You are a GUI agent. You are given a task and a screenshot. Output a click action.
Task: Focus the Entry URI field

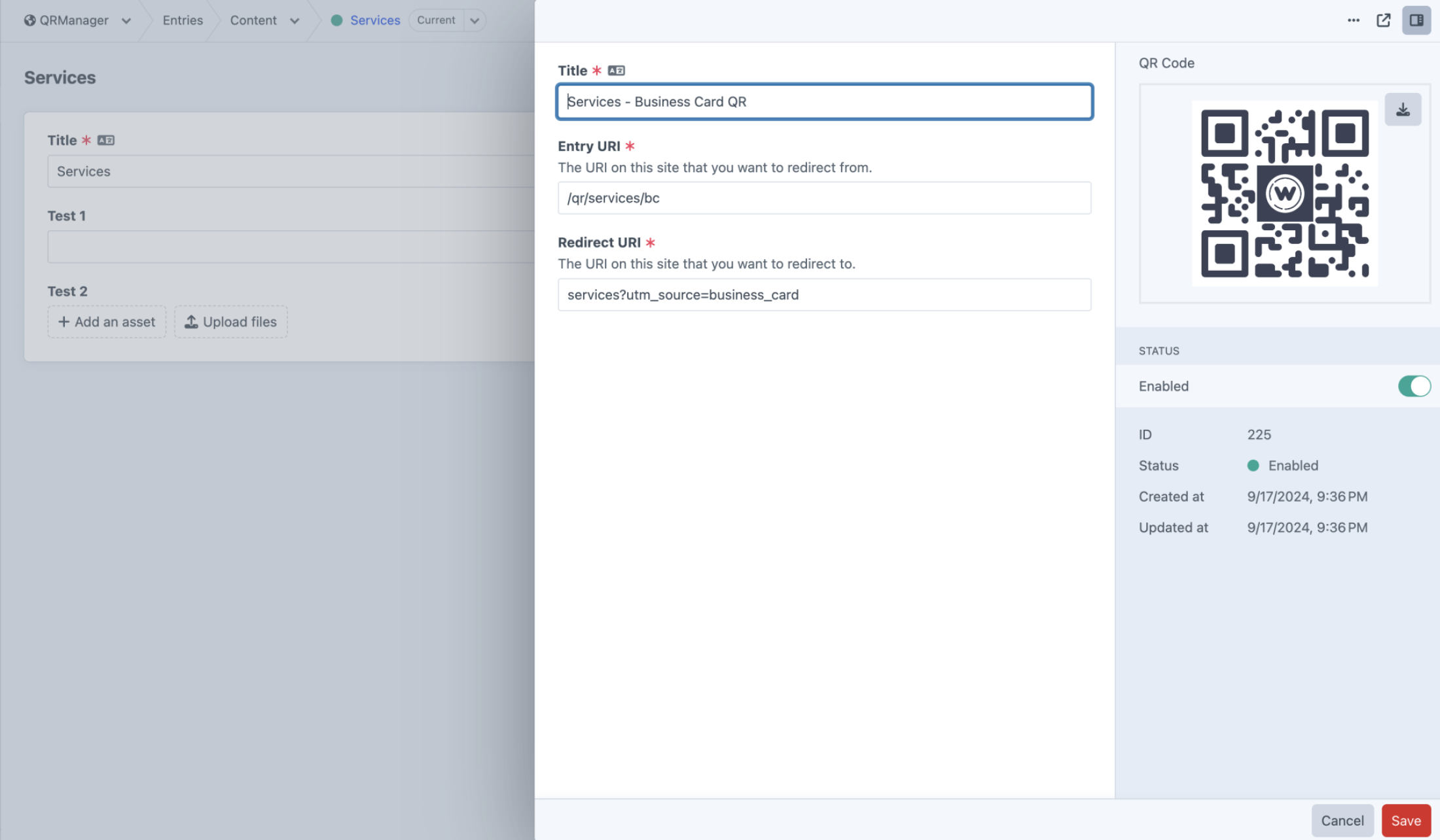[x=824, y=198]
